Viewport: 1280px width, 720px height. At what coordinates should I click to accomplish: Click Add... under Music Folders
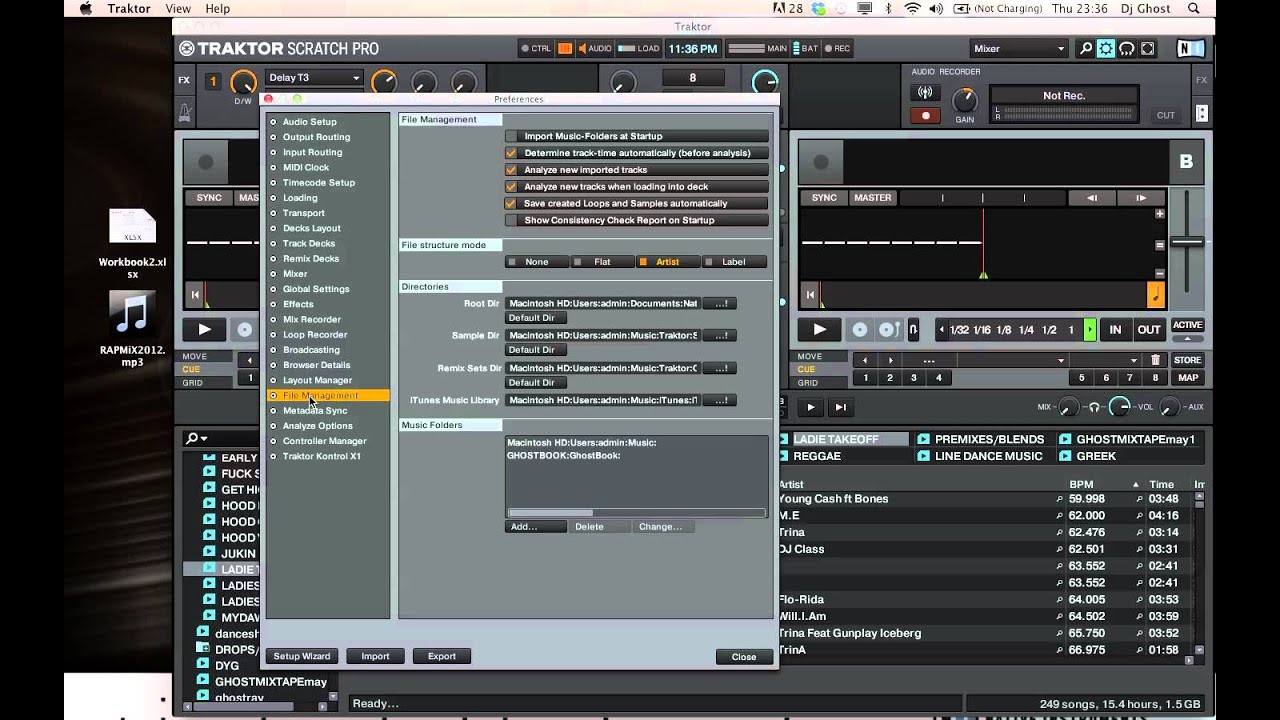tap(535, 527)
